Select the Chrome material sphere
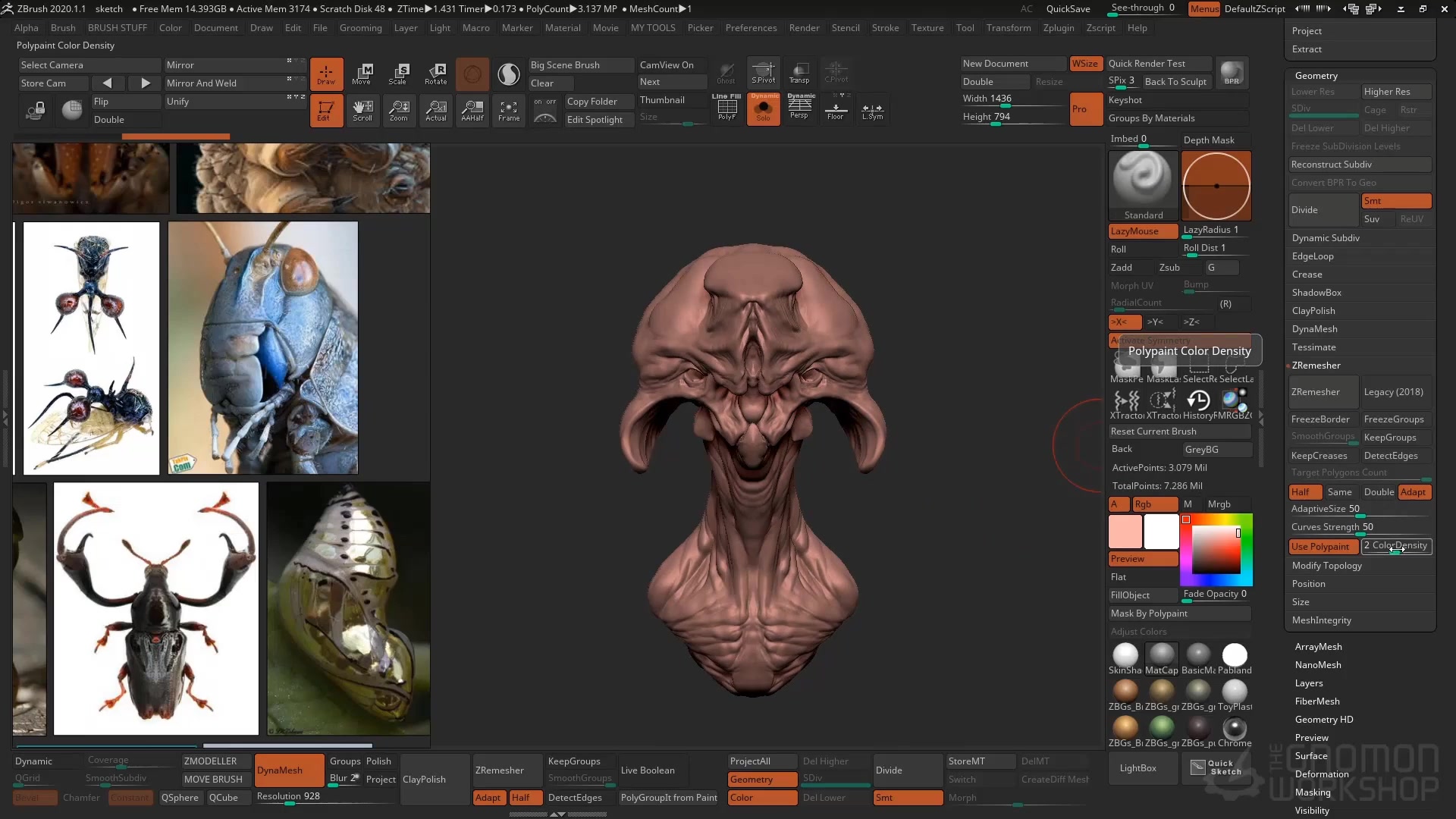 point(1235,731)
